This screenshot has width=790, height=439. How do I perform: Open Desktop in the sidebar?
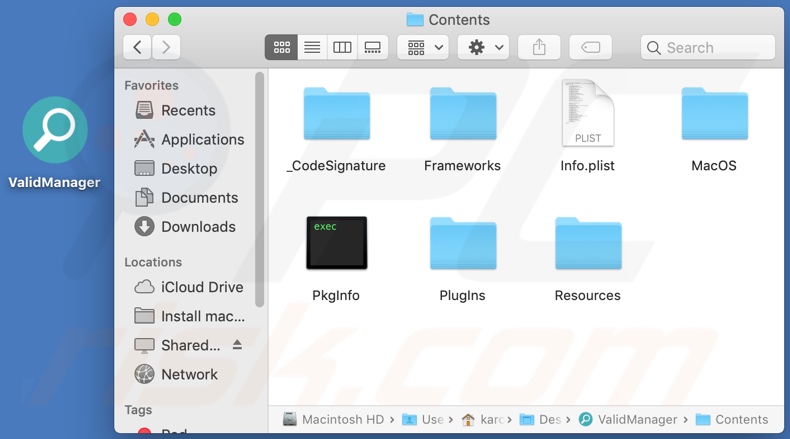coord(176,168)
